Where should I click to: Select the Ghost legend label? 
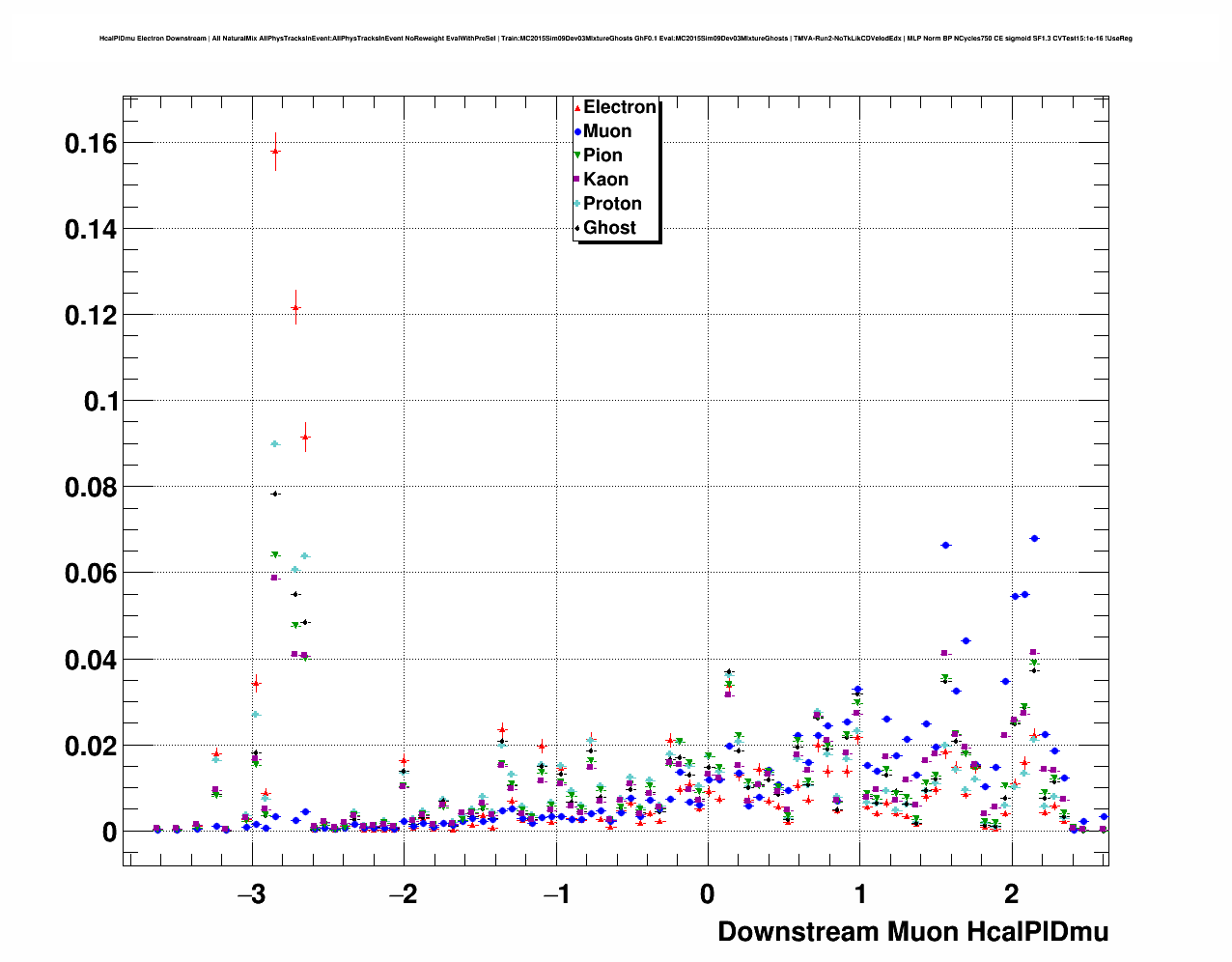(x=609, y=228)
